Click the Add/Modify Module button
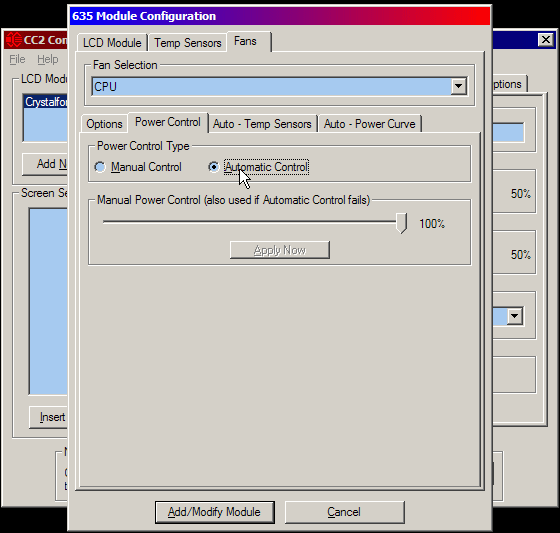 [215, 512]
